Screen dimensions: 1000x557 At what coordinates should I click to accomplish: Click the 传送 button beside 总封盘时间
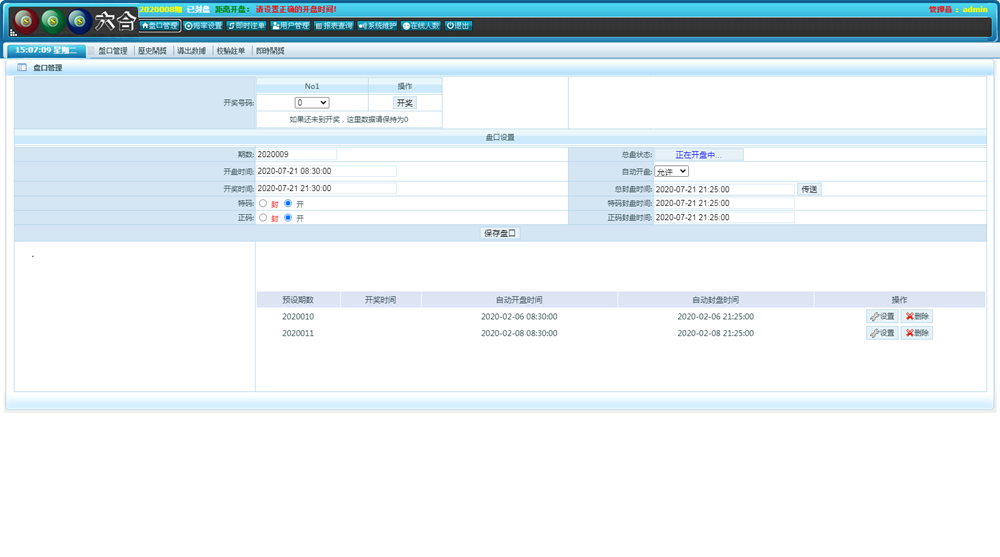pyautogui.click(x=809, y=189)
